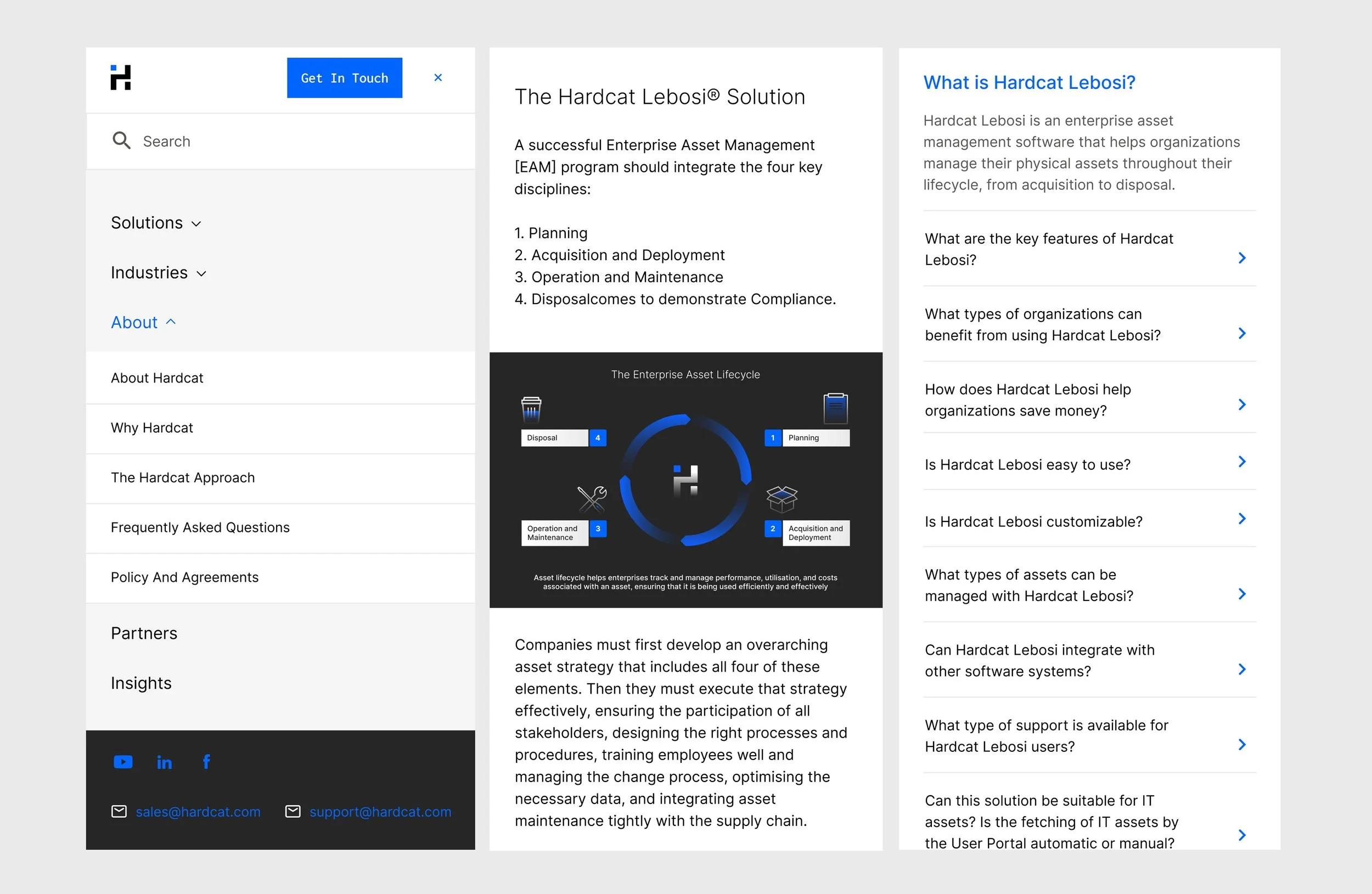Open Frequently Asked Questions menu item
Viewport: 1372px width, 894px height.
200,527
